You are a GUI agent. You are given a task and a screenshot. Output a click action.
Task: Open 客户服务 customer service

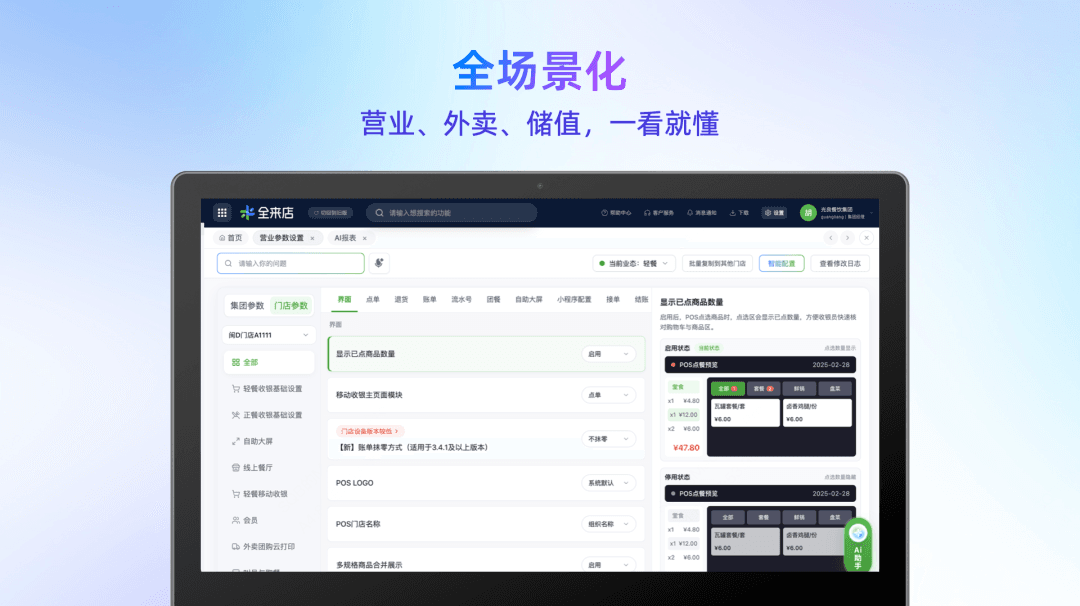pyautogui.click(x=658, y=213)
